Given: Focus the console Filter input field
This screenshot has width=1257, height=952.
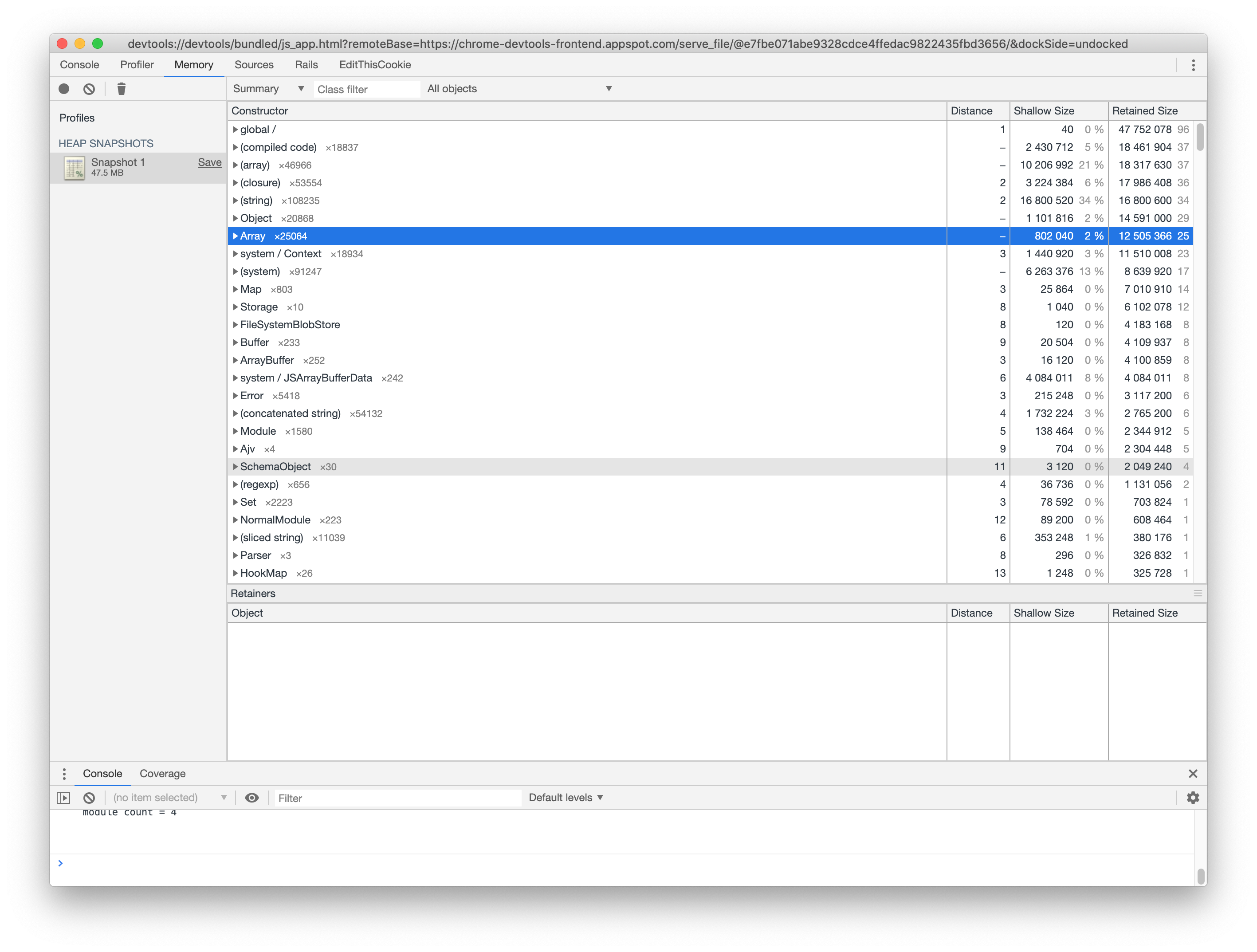Looking at the screenshot, I should 398,798.
